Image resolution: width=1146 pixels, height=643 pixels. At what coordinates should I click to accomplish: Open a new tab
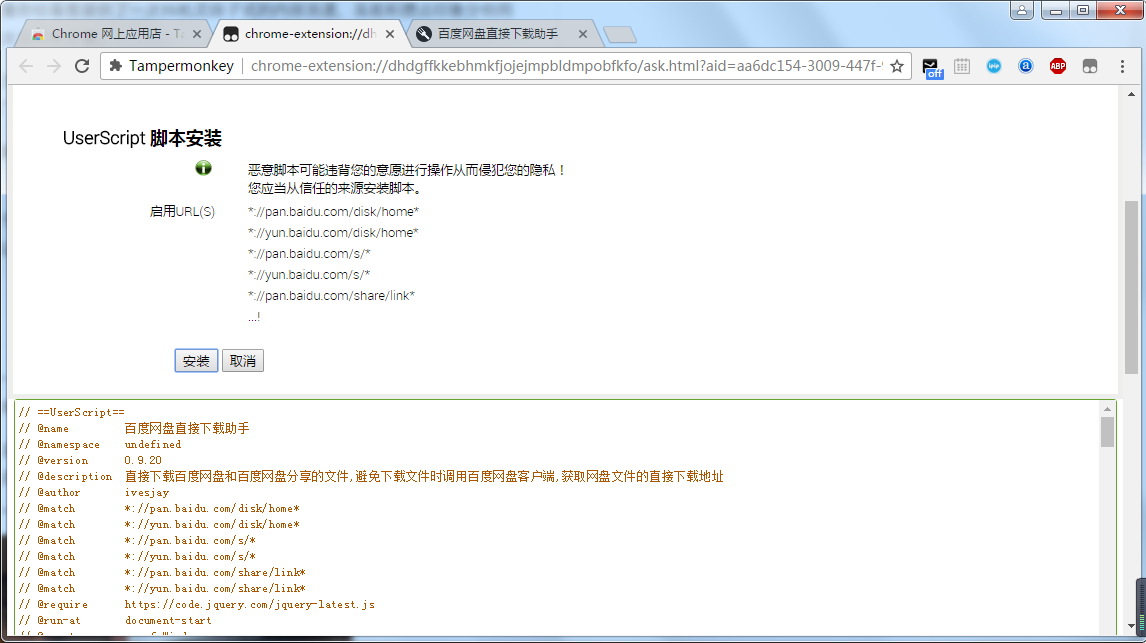(x=620, y=34)
